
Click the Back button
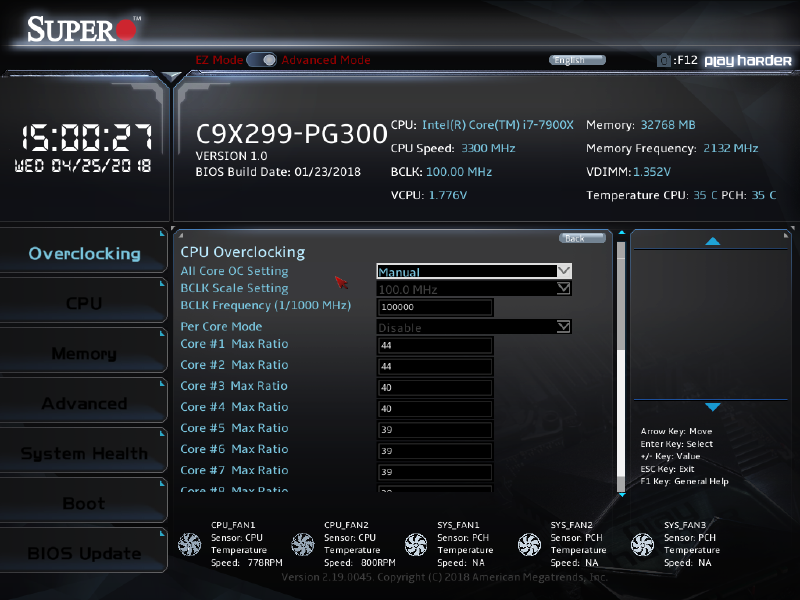581,237
